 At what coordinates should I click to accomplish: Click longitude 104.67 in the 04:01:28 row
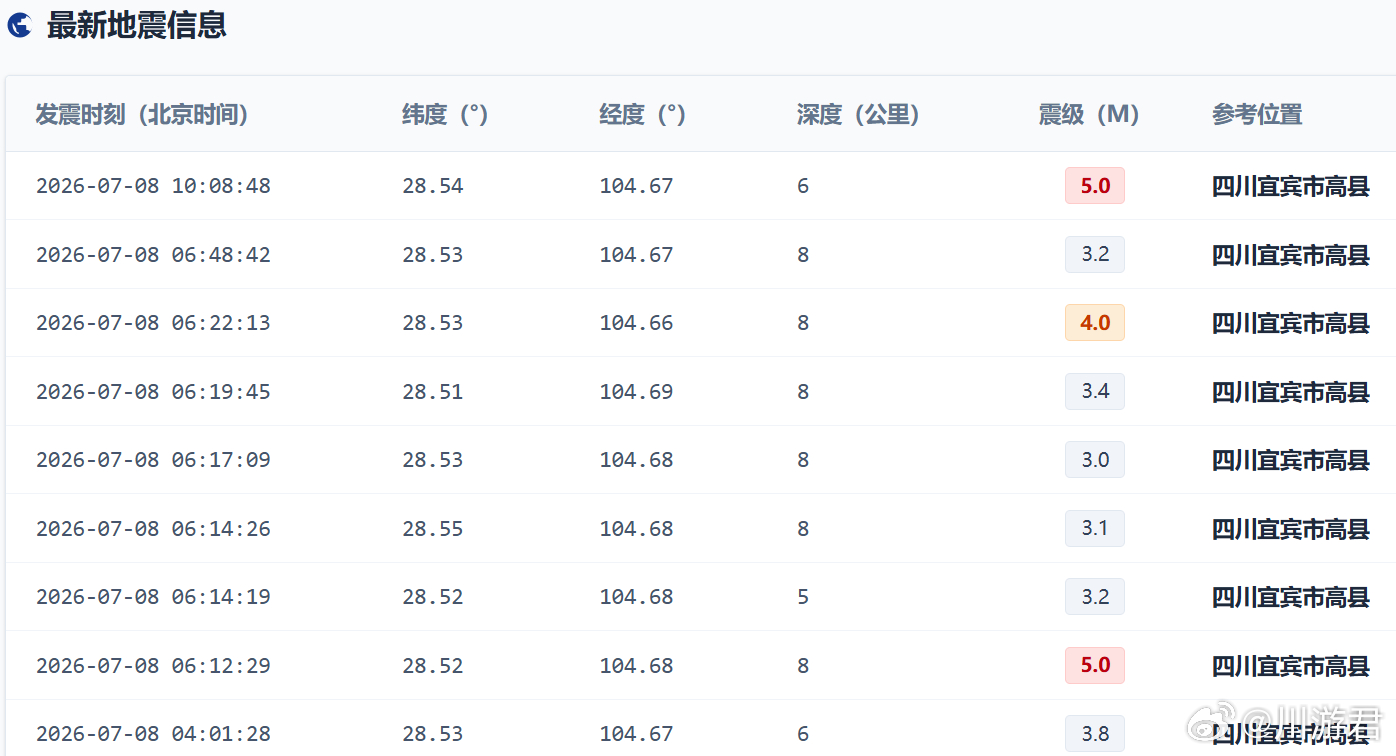coord(636,734)
